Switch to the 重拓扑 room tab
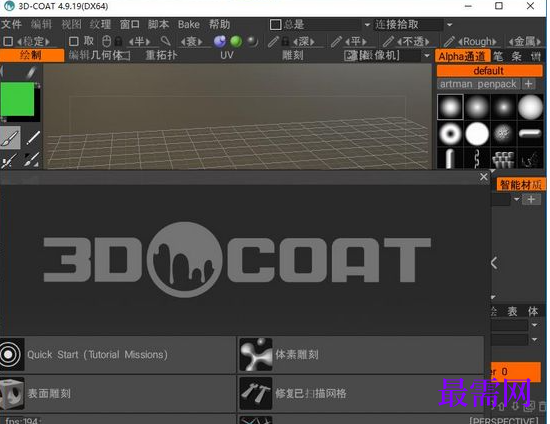The width and height of the screenshot is (550, 424). pos(161,55)
